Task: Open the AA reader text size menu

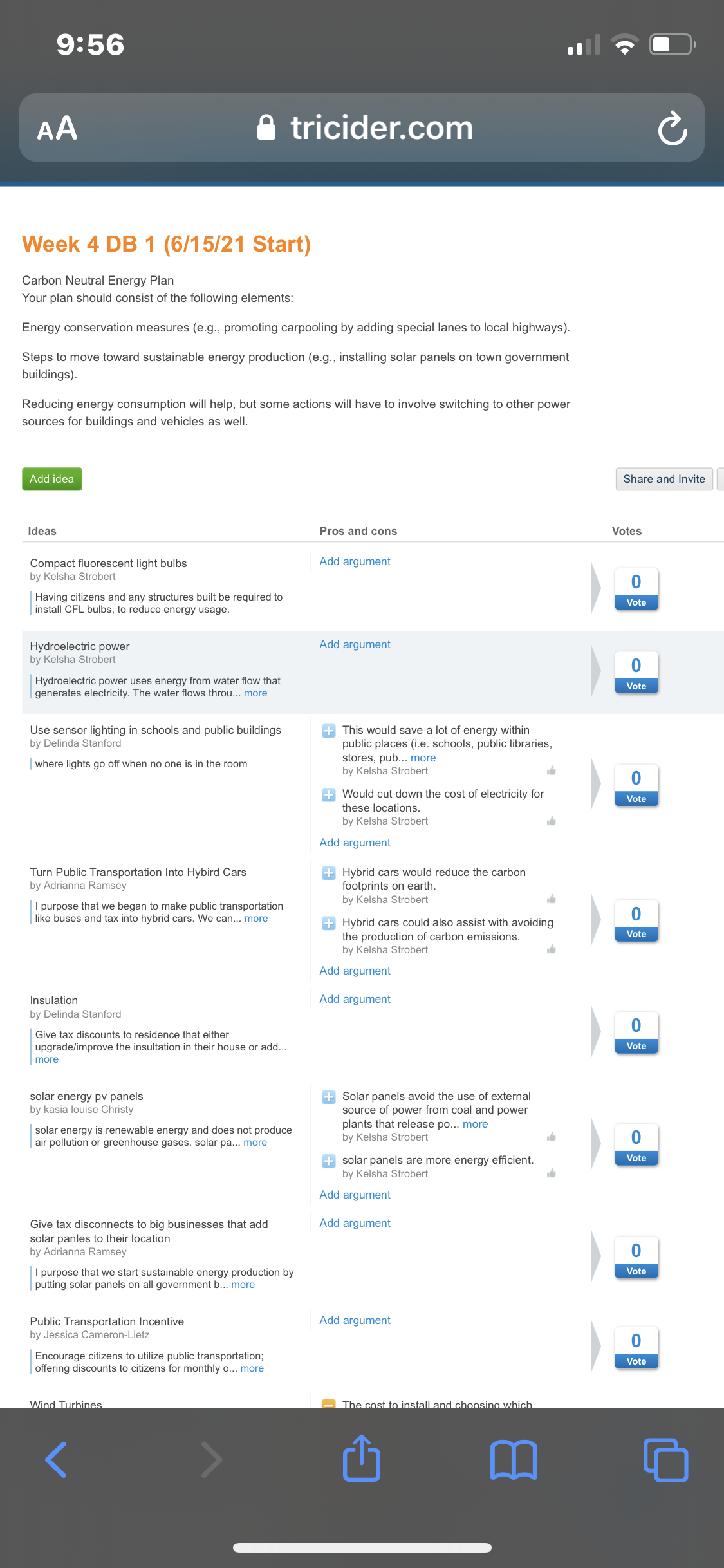Action: (x=57, y=128)
